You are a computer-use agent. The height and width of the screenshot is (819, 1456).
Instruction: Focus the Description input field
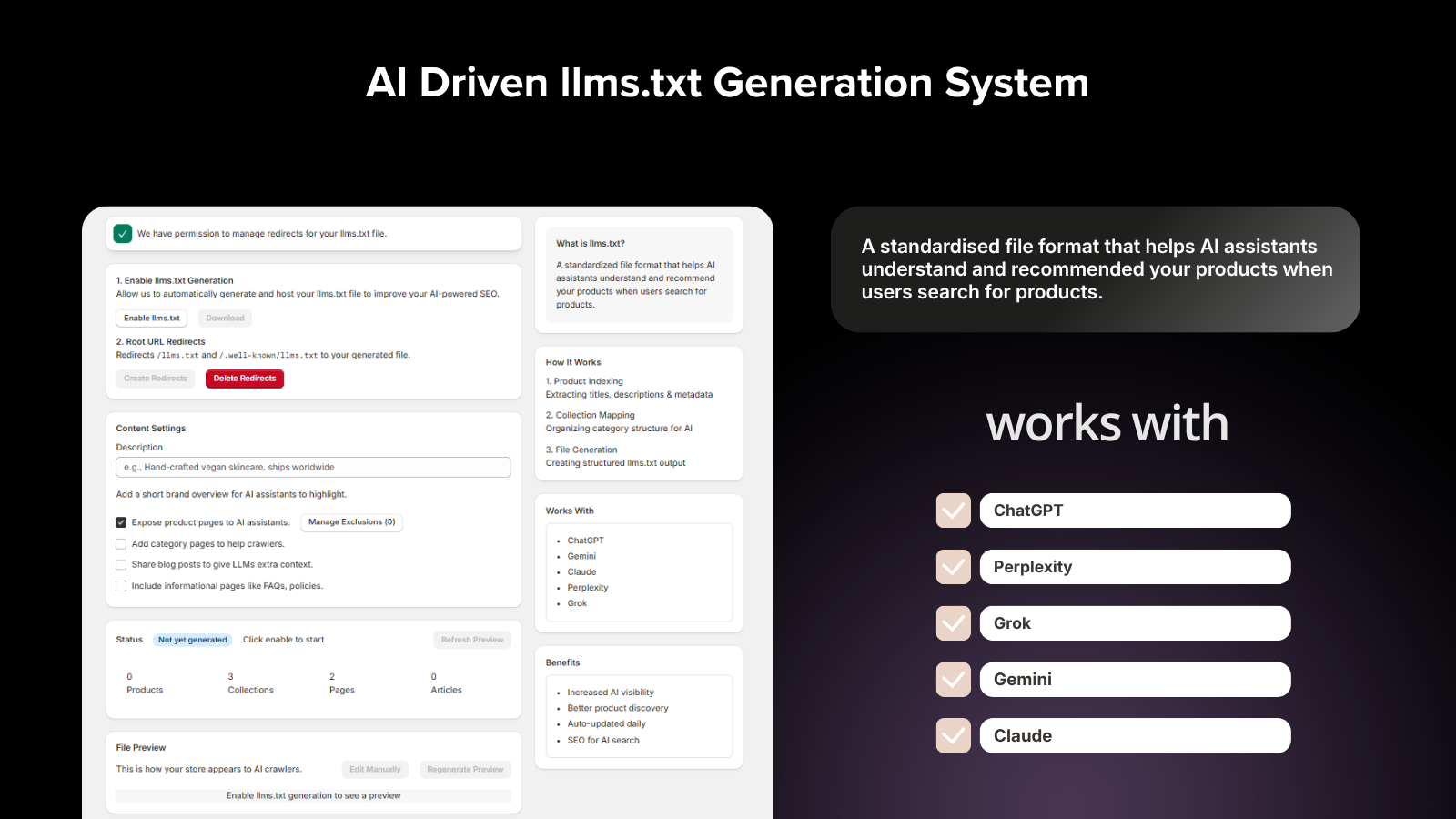coord(313,468)
